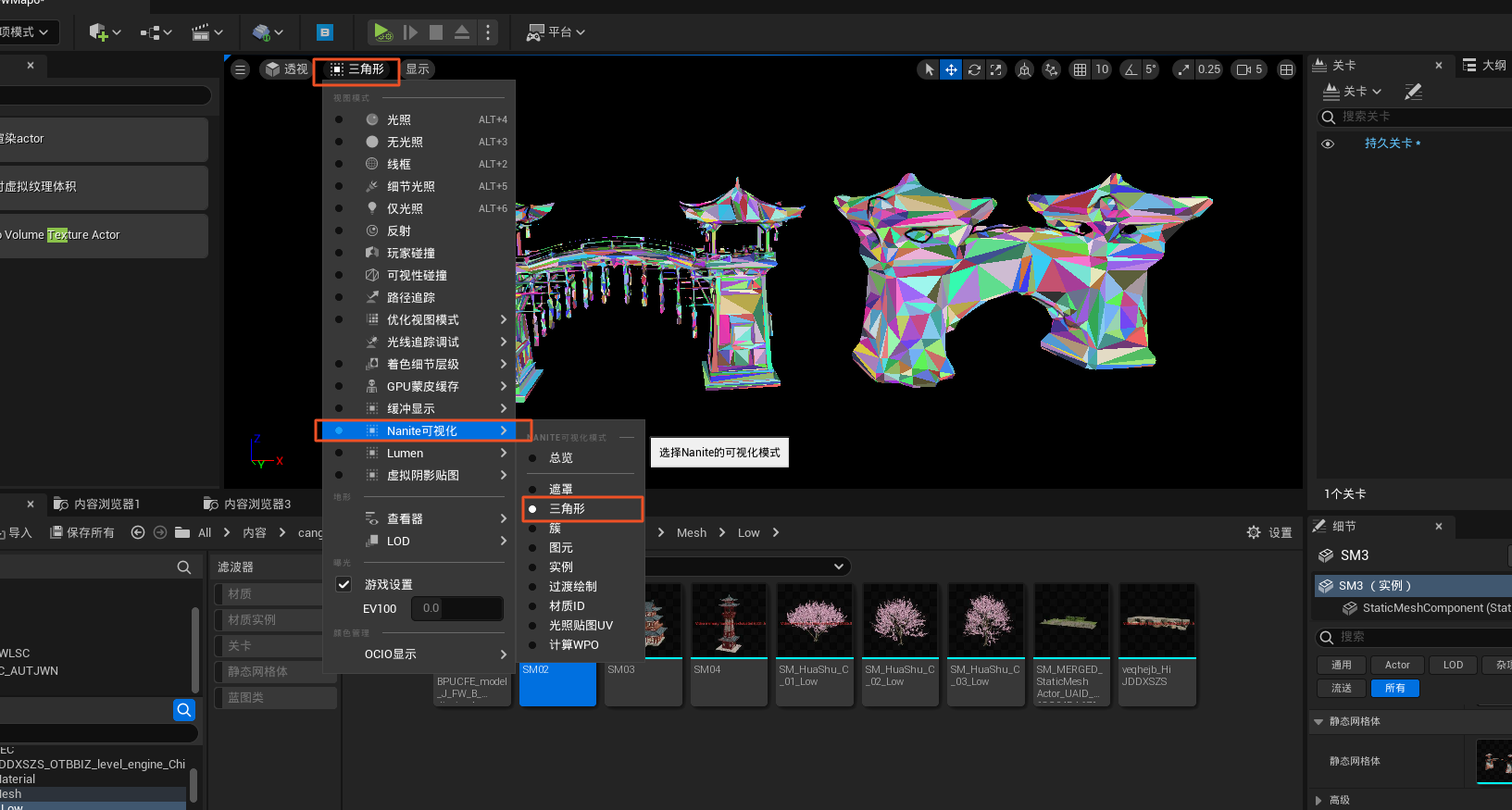
Task: Choose 线框 view mode from menu
Action: pos(399,164)
